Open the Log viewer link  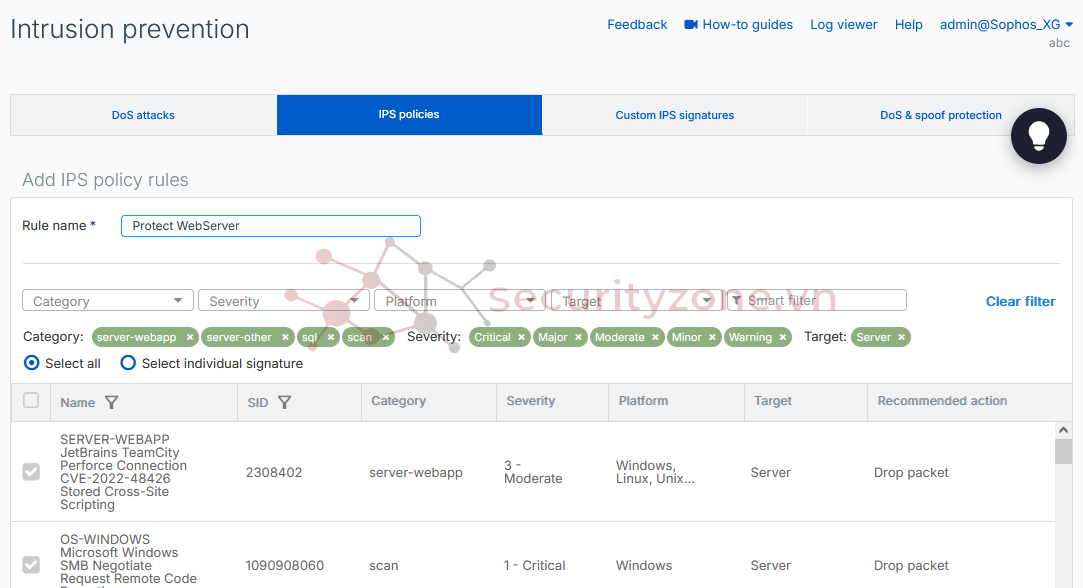click(843, 25)
